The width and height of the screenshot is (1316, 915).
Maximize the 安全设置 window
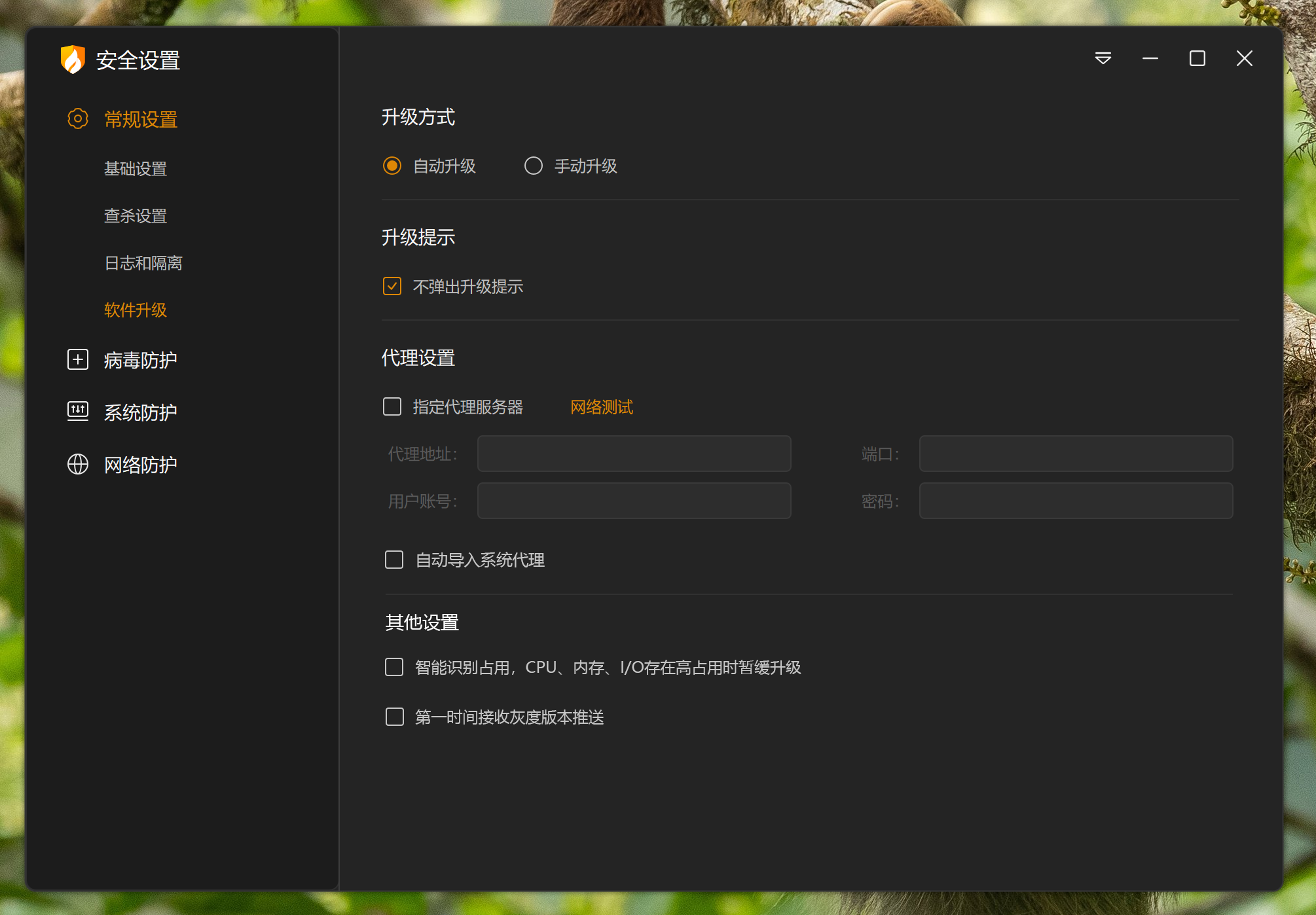tap(1197, 58)
